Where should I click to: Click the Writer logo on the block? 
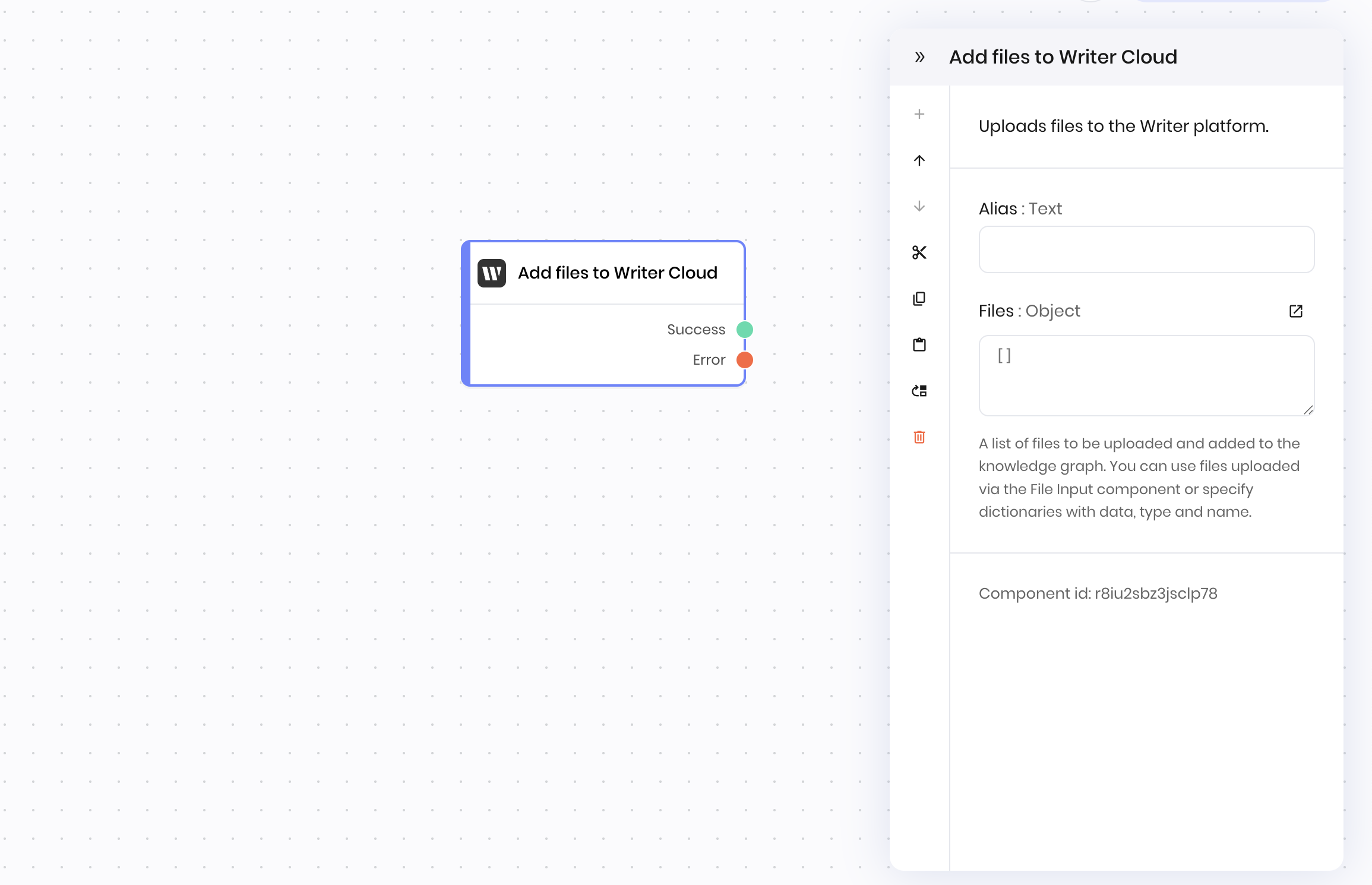492,273
